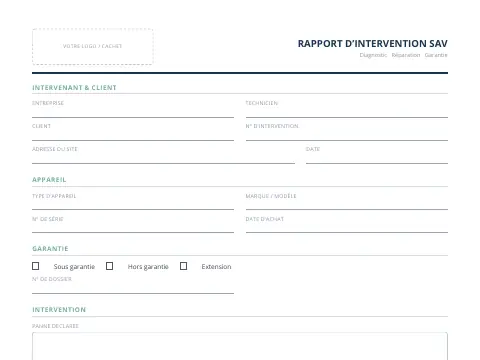Click the N° d'intervention field

347,135
